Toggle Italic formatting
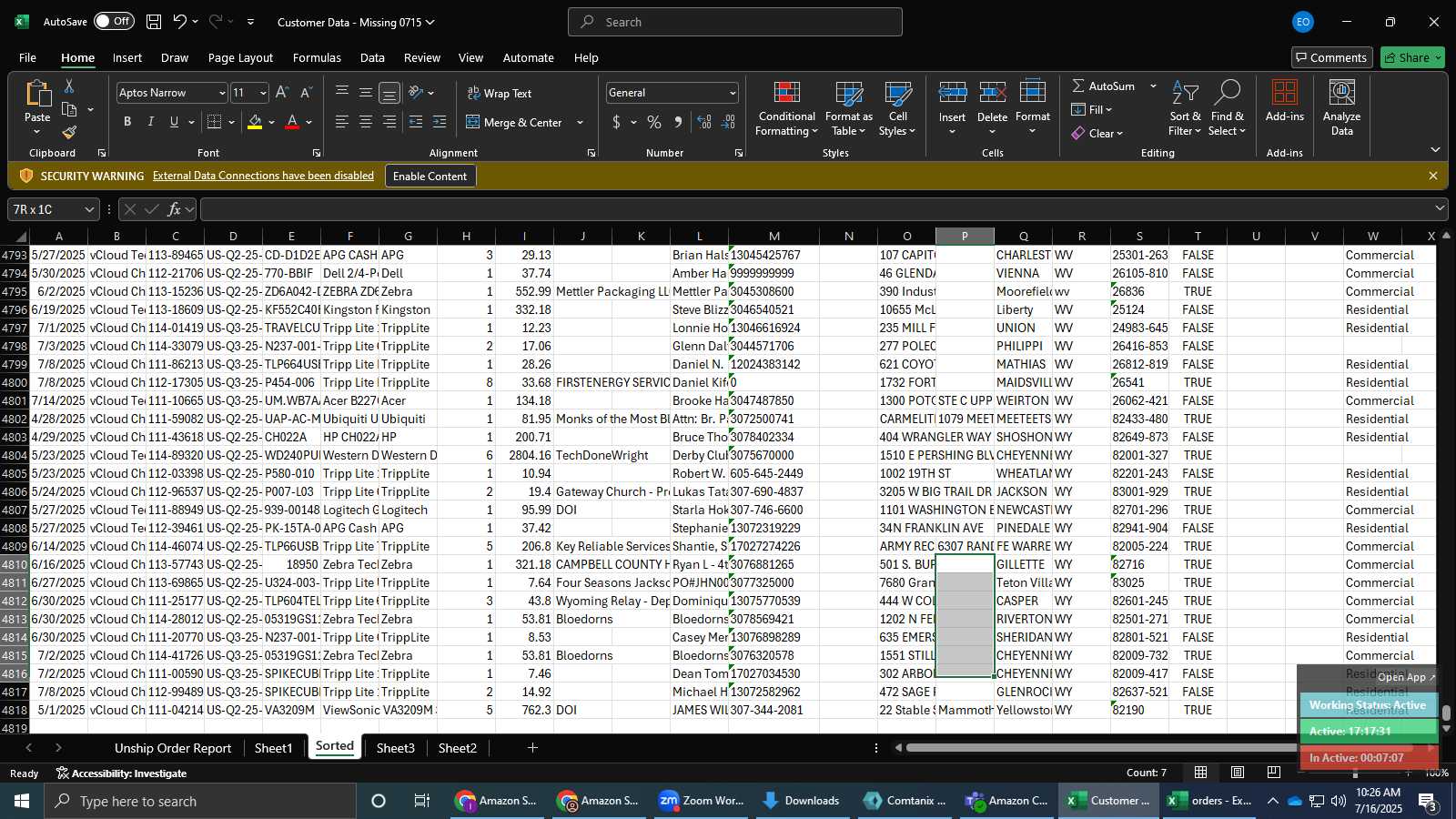 [x=151, y=122]
